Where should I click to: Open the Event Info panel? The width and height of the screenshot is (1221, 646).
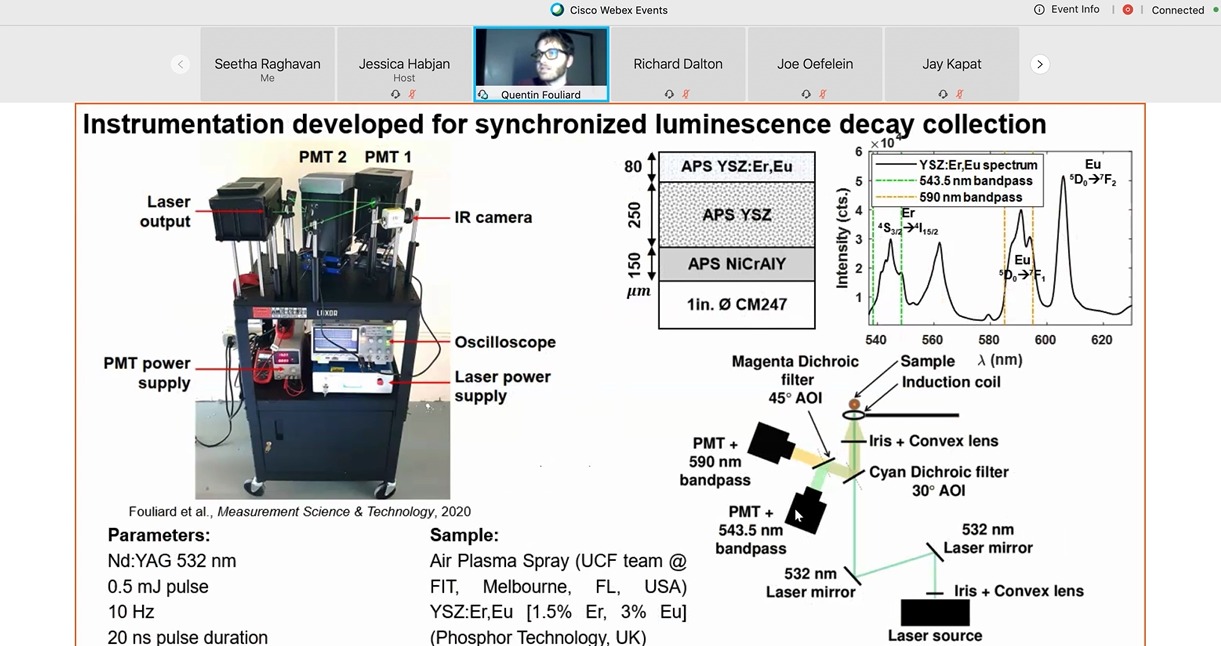click(x=1066, y=10)
